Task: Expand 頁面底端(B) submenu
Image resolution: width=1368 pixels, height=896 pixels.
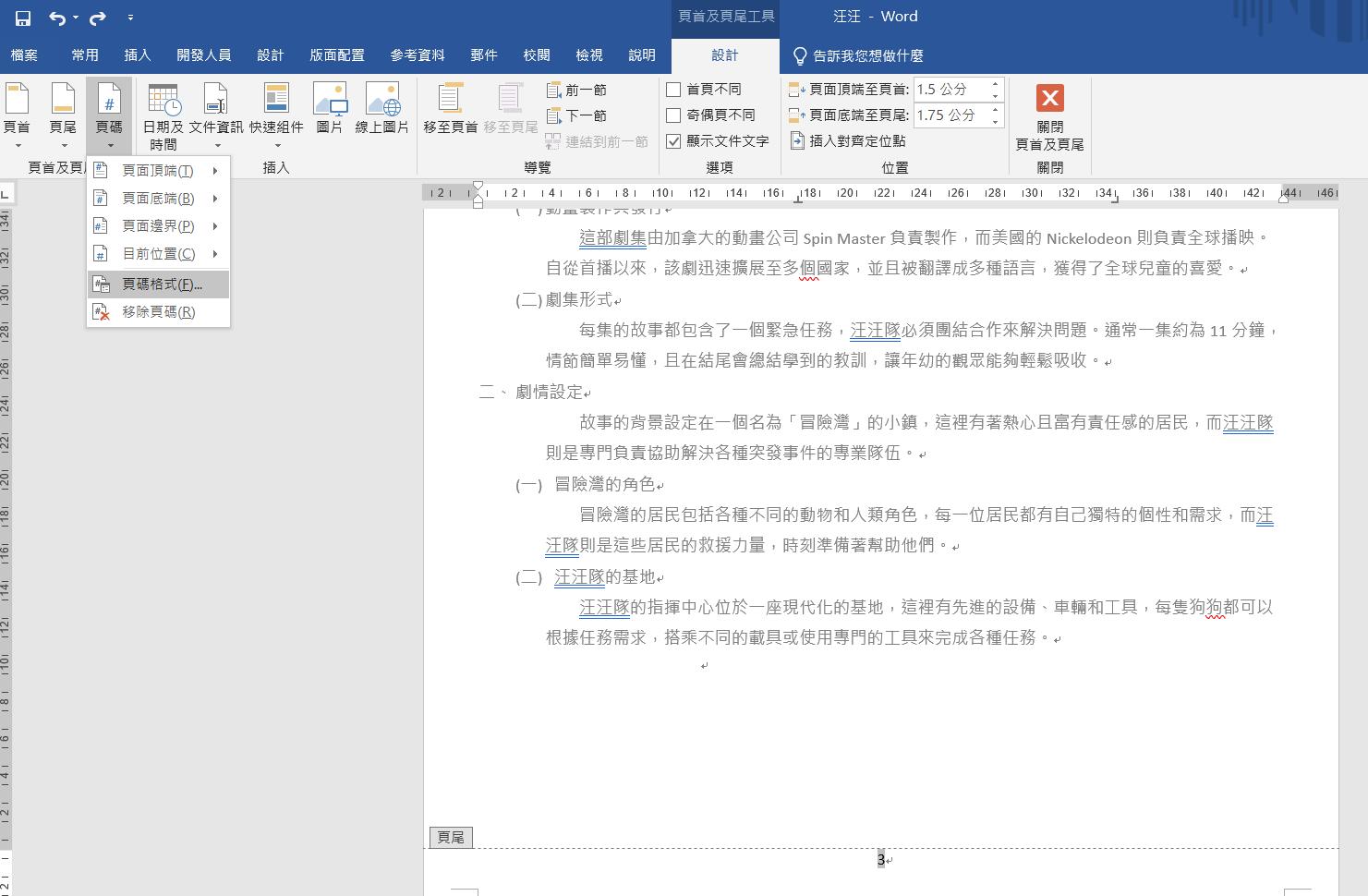Action: (159, 199)
